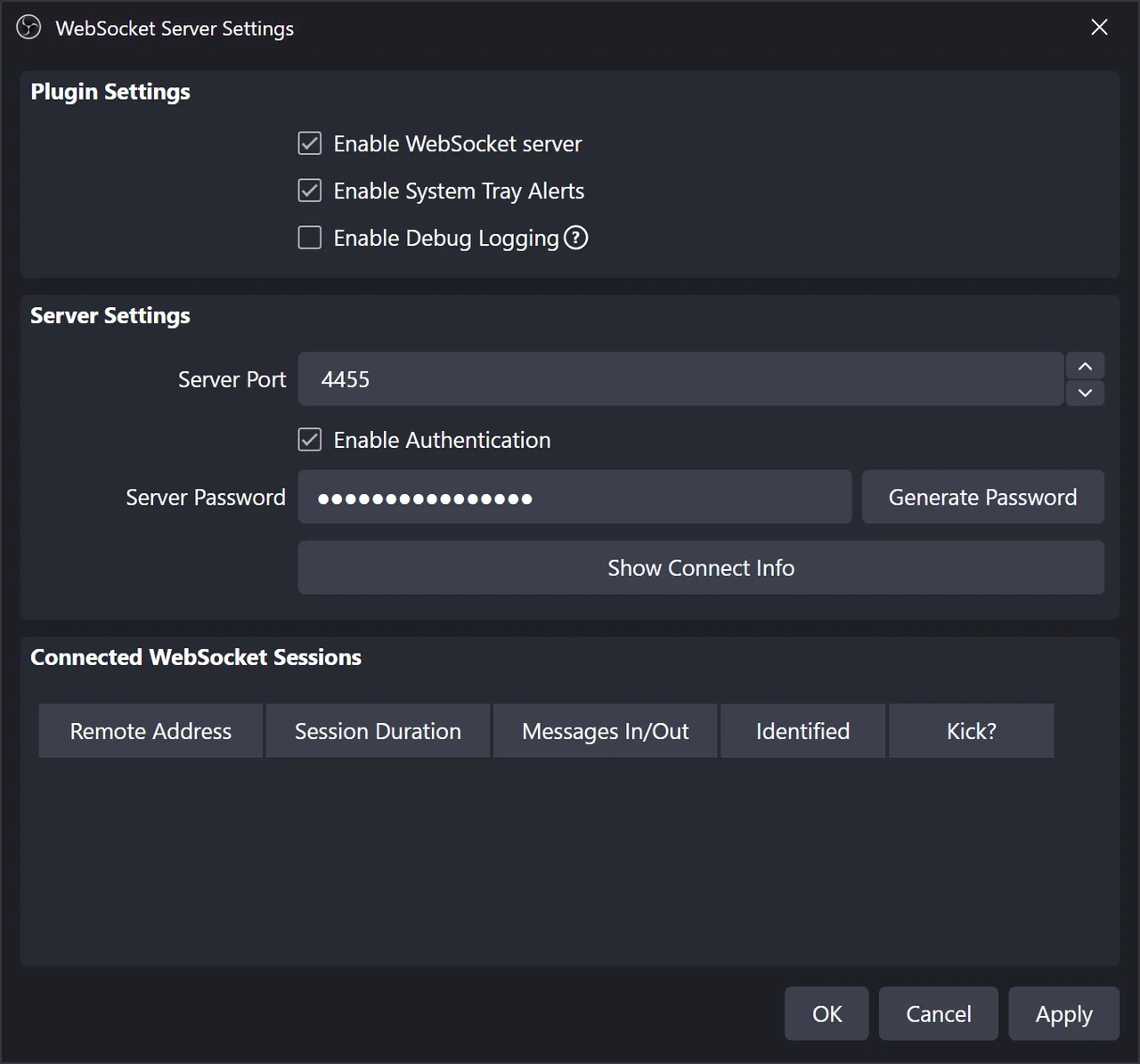
Task: Toggle the Enable Authentication checkbox
Action: (310, 440)
